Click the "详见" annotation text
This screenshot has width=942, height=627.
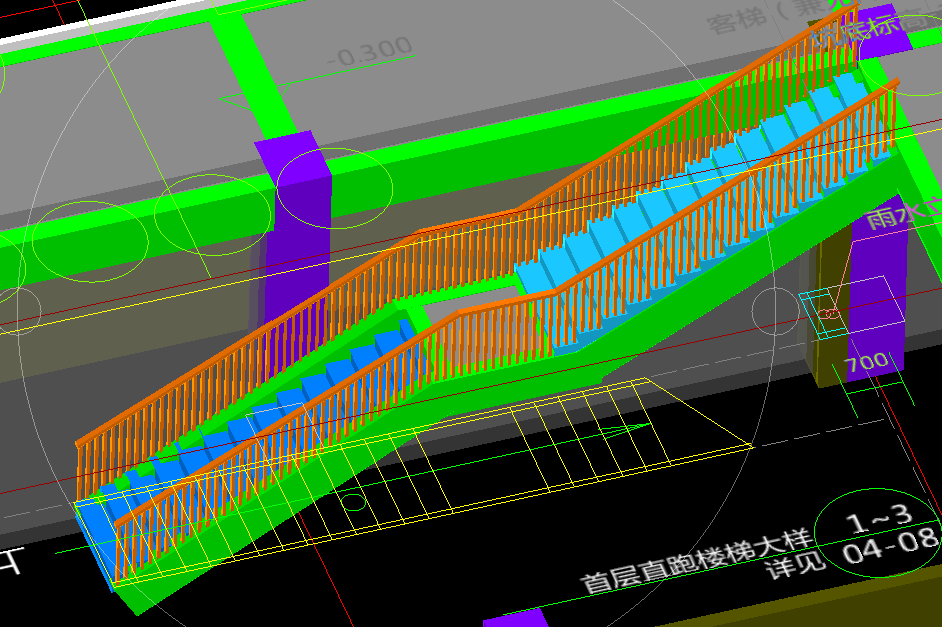[x=795, y=565]
